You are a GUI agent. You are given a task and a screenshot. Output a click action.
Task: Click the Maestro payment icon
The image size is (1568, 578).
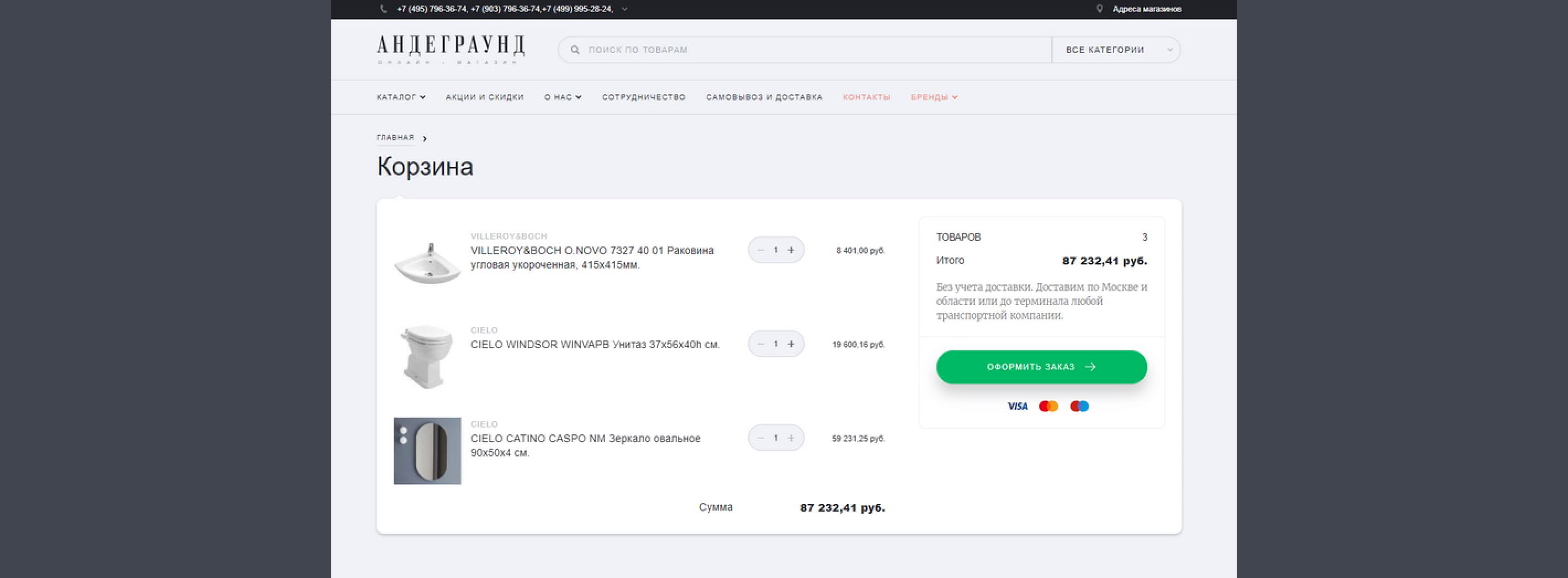click(1079, 406)
